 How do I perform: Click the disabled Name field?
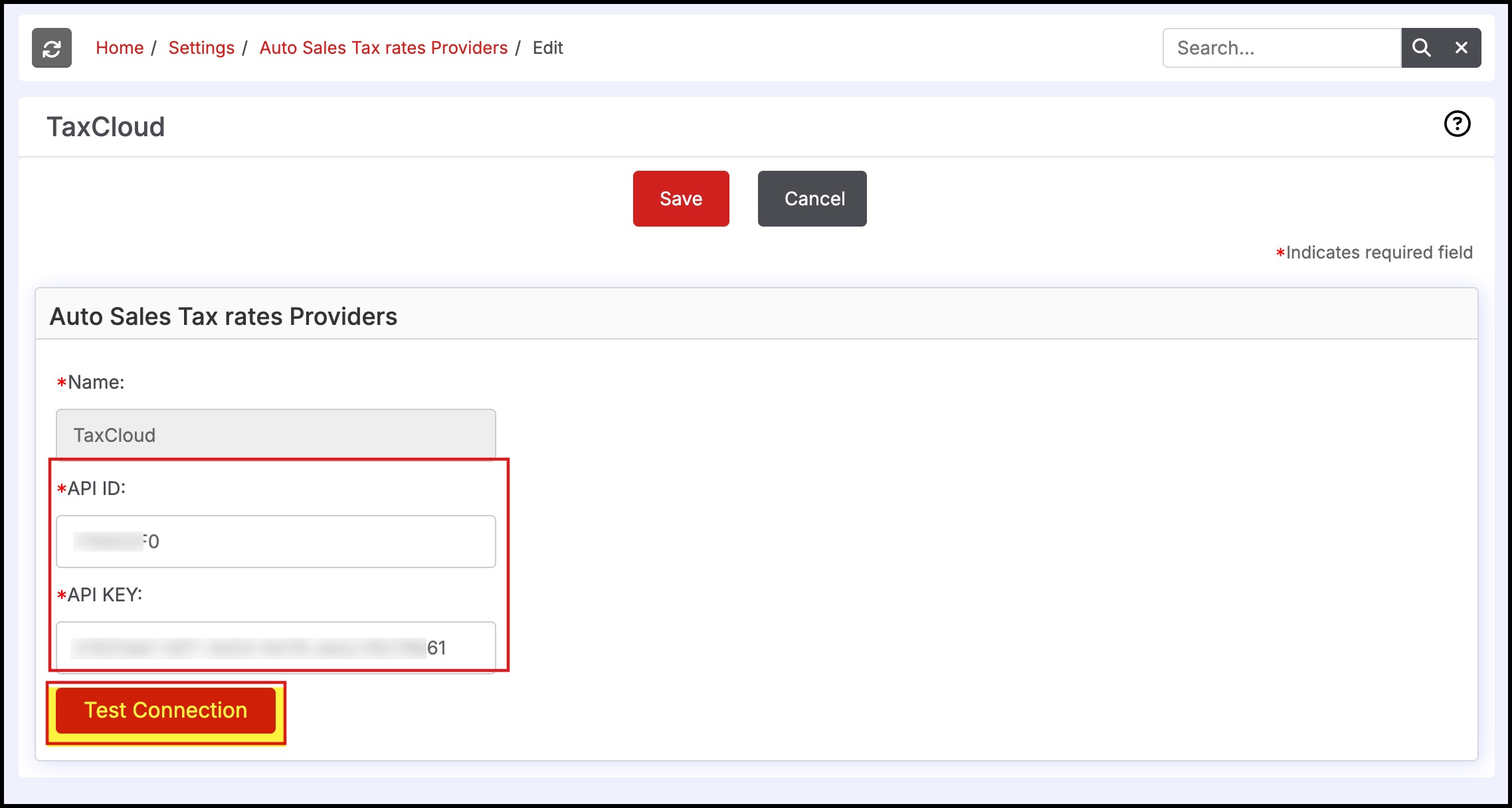(276, 435)
